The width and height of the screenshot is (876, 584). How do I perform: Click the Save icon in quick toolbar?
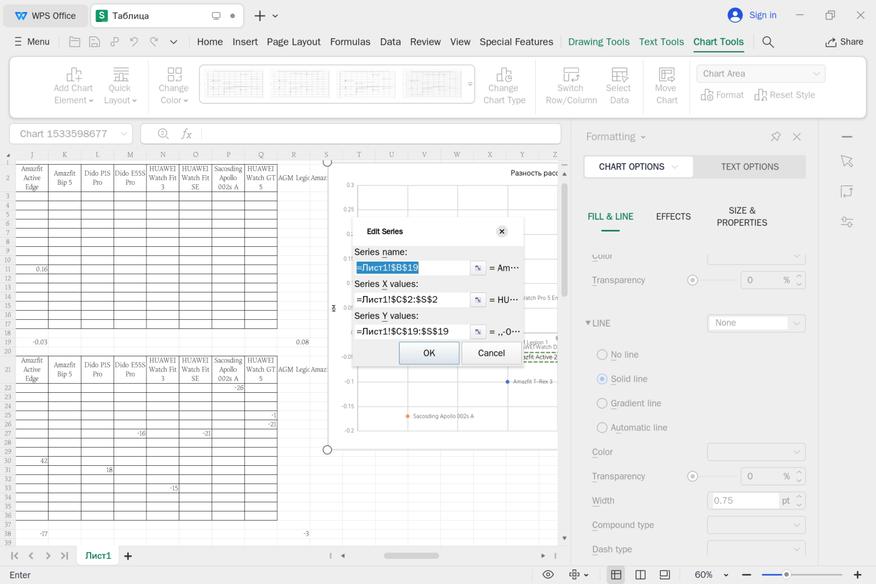94,41
